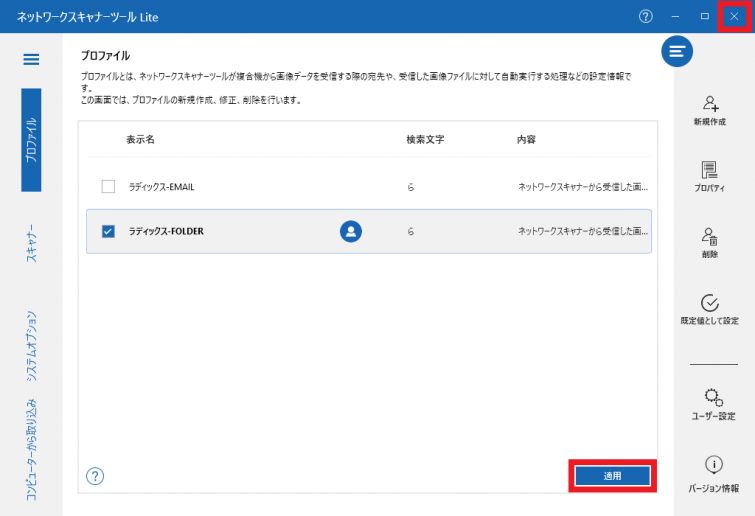Close the ネットワークスキャナーツール Lite window
Viewport: 755px width, 516px height.
coord(734,16)
